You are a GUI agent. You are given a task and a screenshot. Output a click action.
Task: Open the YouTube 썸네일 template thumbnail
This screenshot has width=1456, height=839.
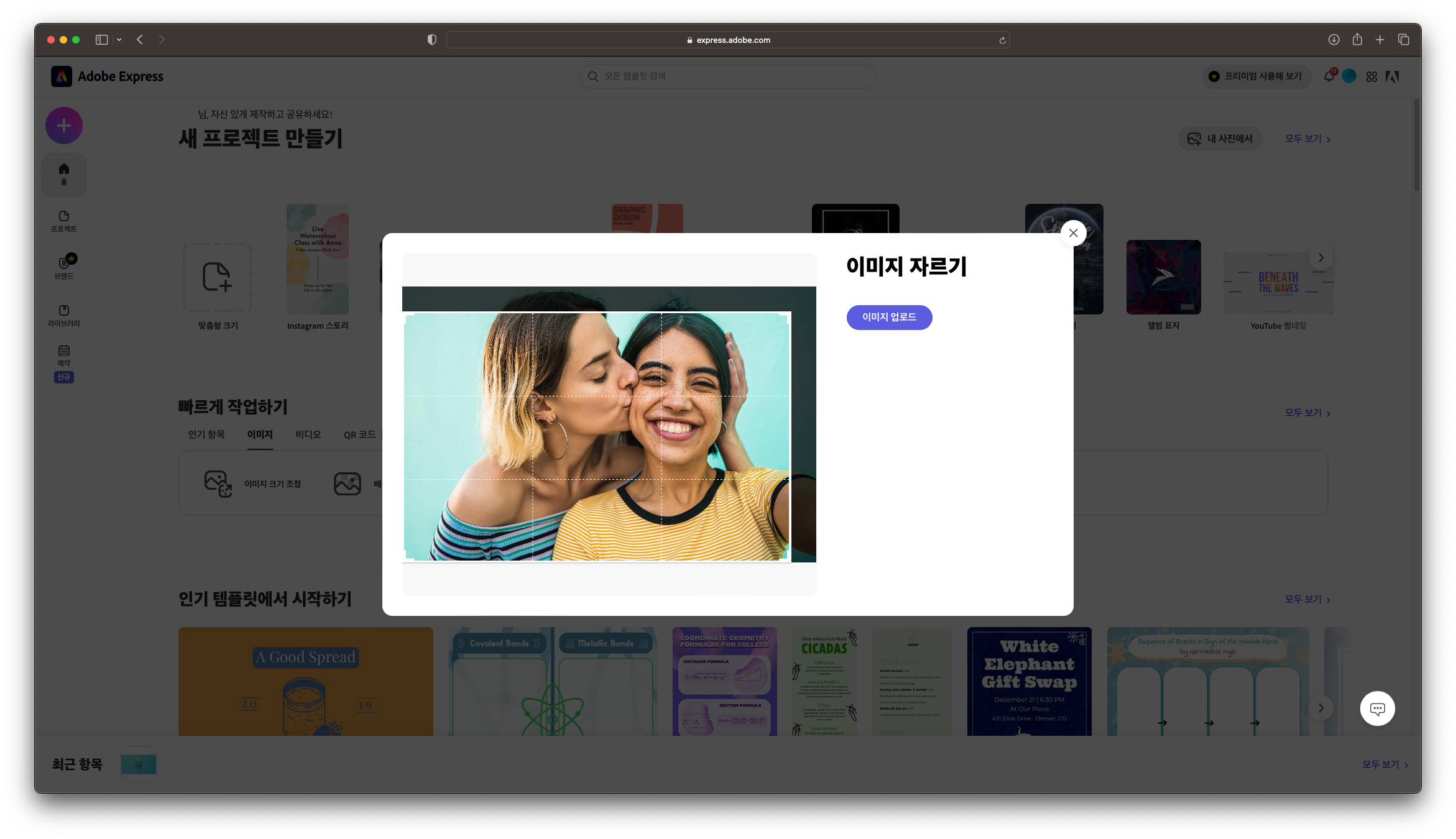pos(1278,283)
